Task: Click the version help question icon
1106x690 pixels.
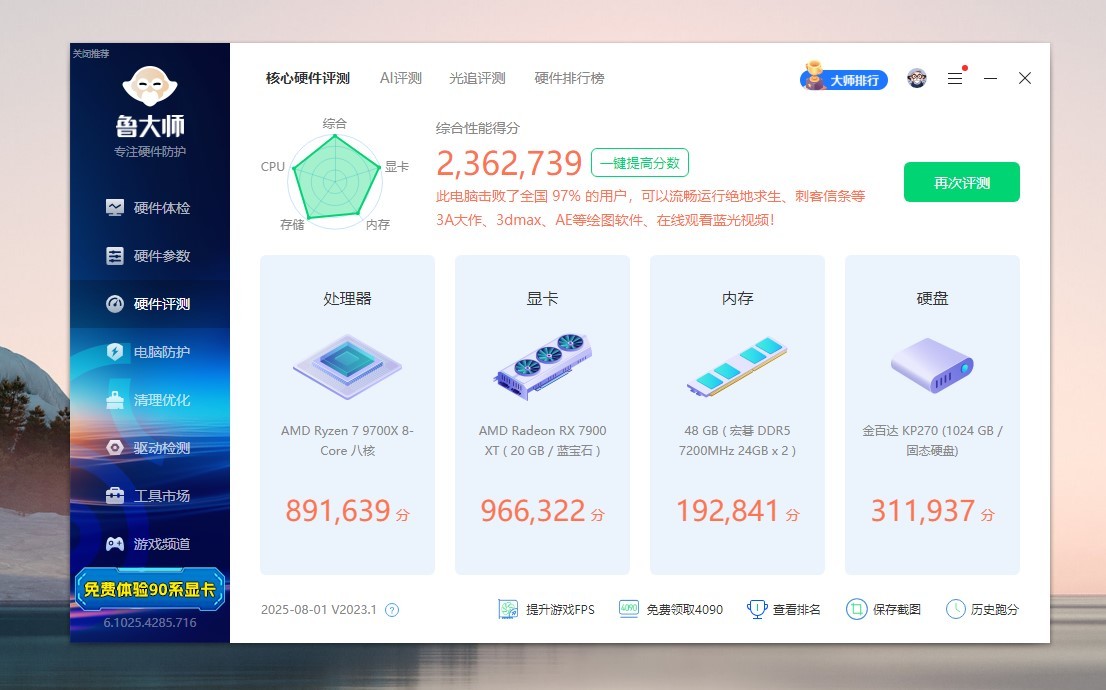Action: pos(392,610)
